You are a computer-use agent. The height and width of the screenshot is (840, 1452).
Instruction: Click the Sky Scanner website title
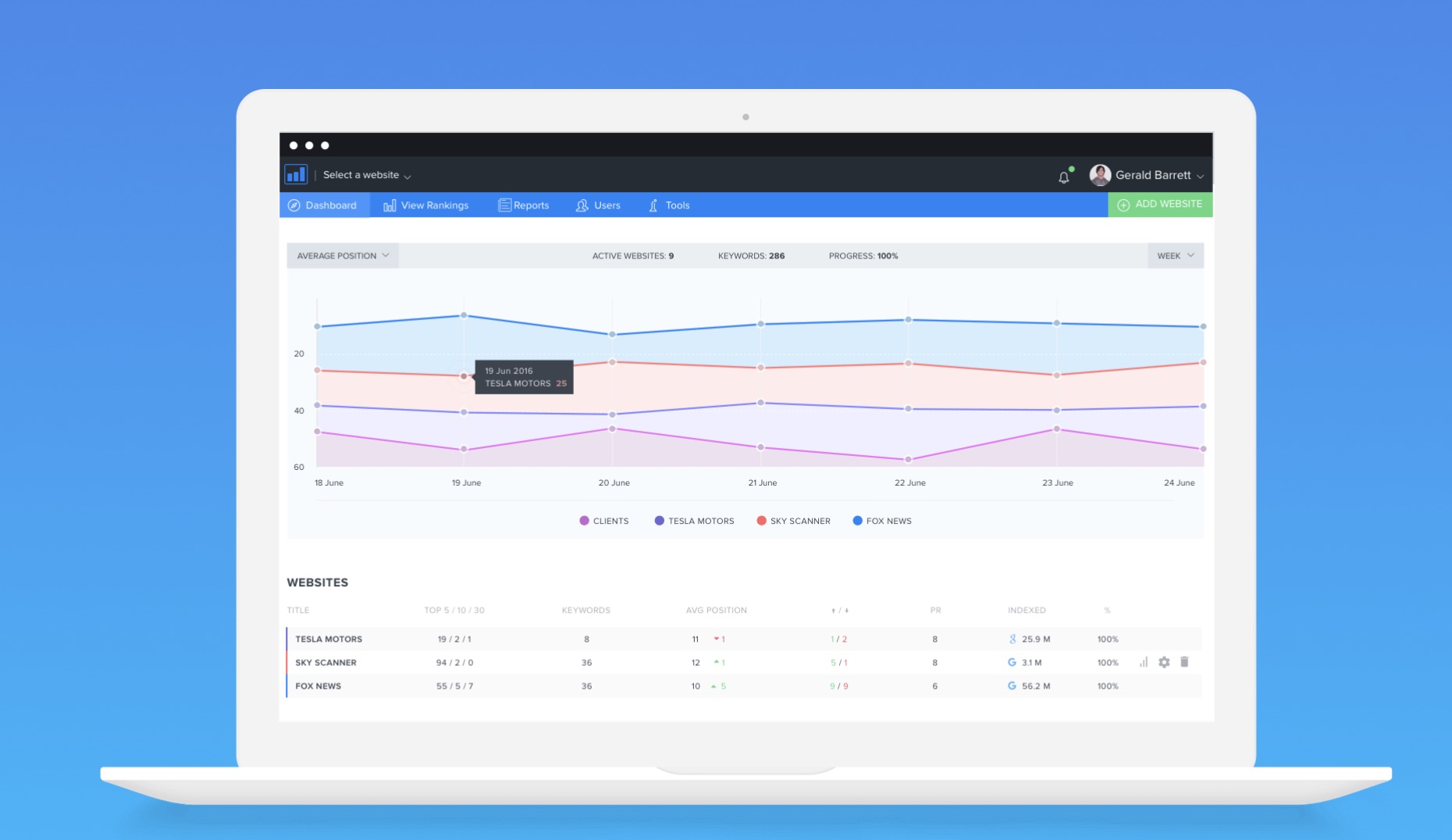pyautogui.click(x=326, y=663)
